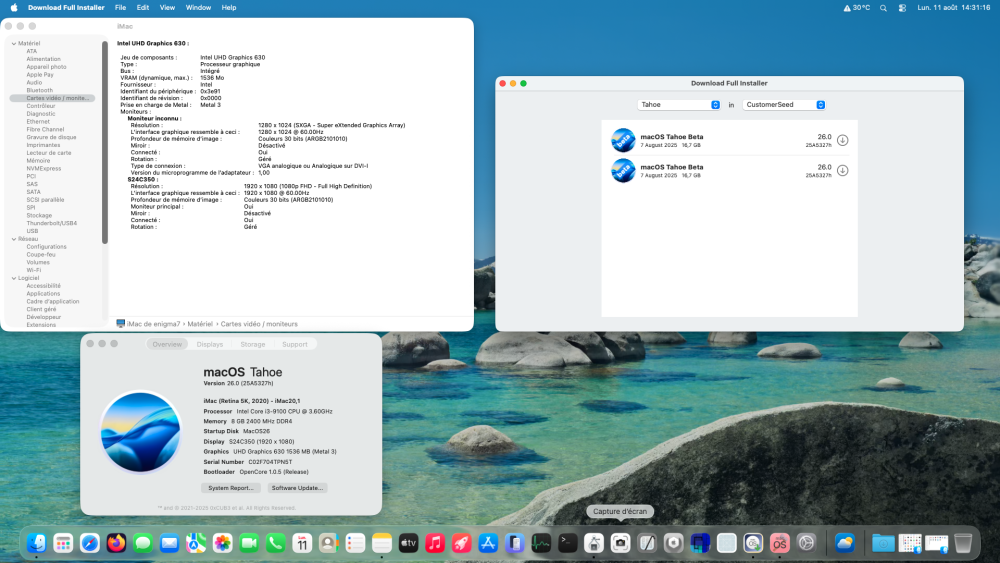Open the Weather app in the Dock
This screenshot has width=1000, height=563.
[845, 543]
